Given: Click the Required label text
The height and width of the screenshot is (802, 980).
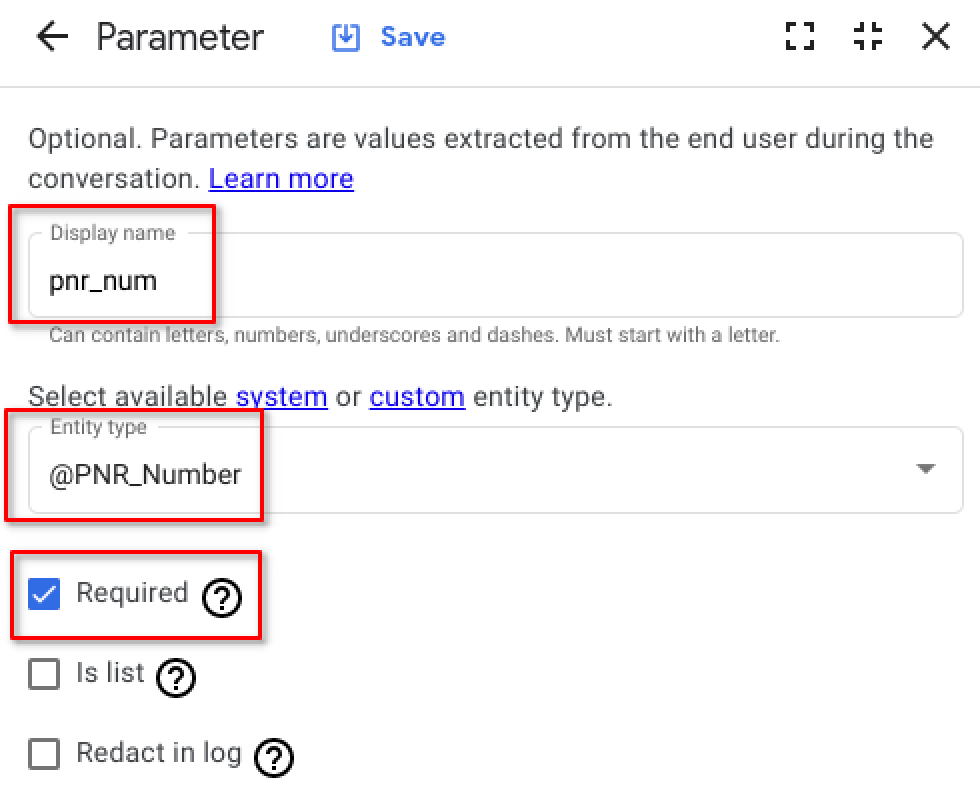Looking at the screenshot, I should coord(132,593).
